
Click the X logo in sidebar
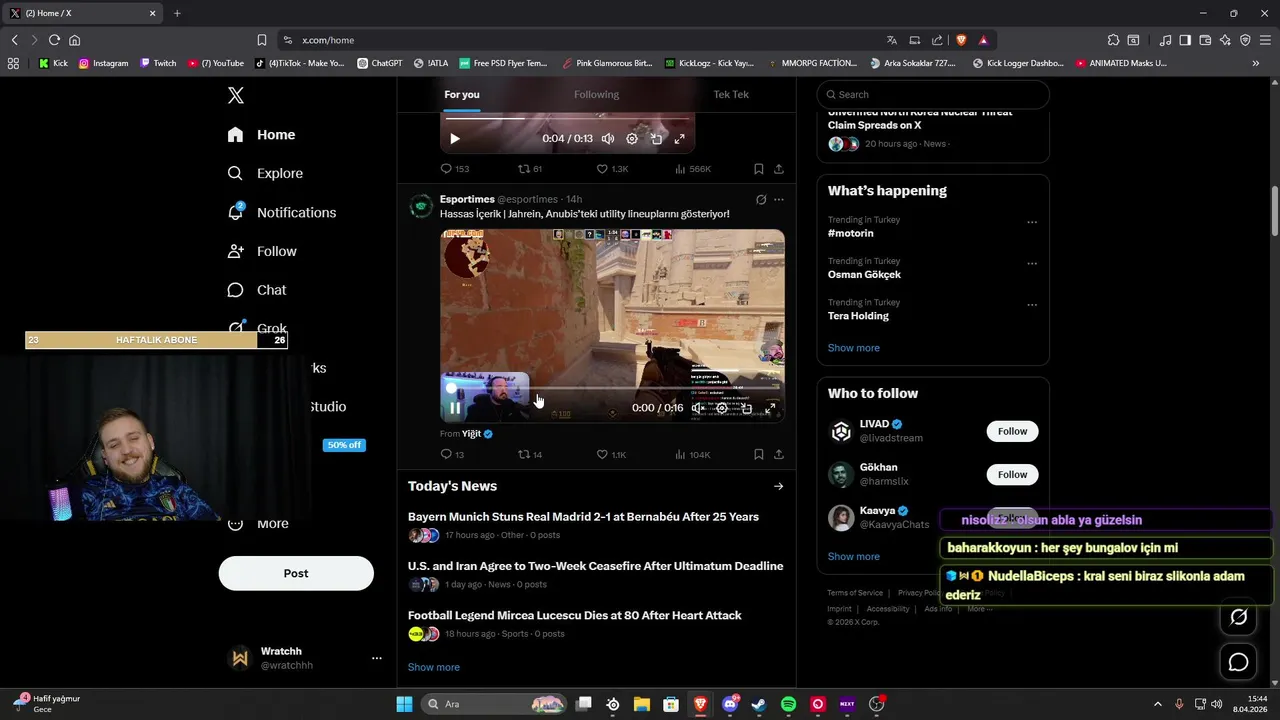pyautogui.click(x=236, y=96)
